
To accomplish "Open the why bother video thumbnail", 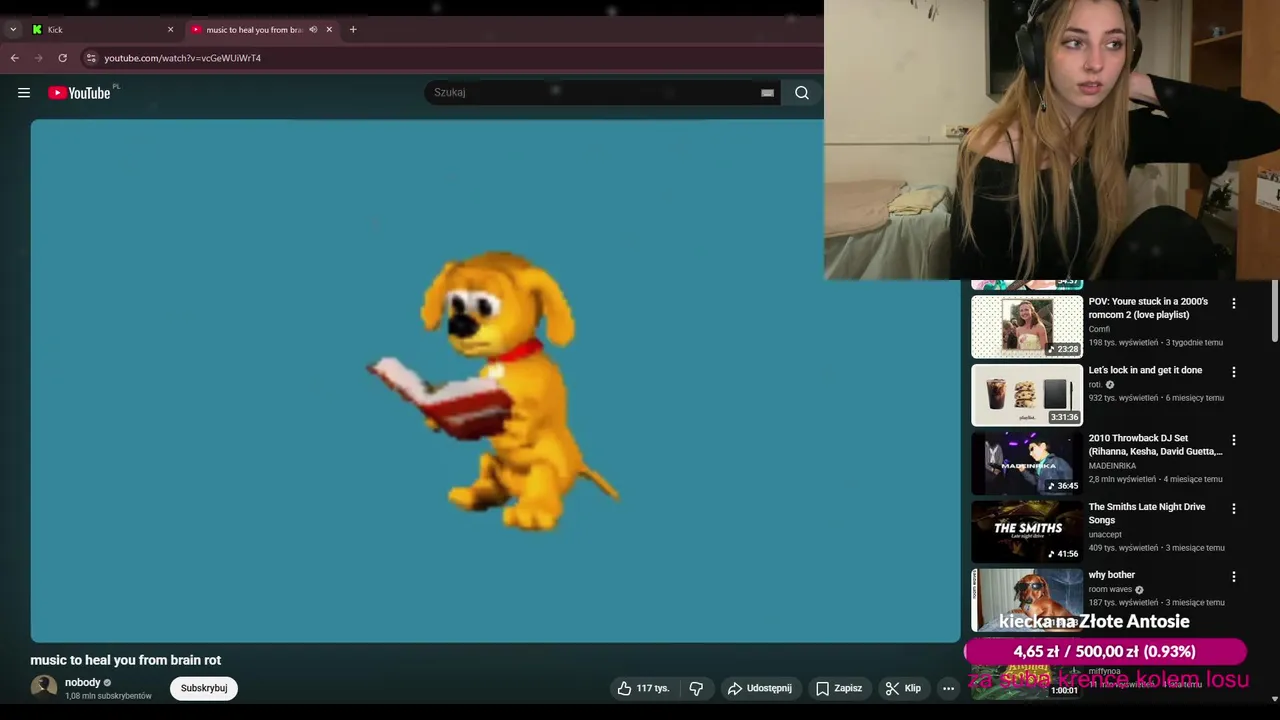I will (1027, 600).
